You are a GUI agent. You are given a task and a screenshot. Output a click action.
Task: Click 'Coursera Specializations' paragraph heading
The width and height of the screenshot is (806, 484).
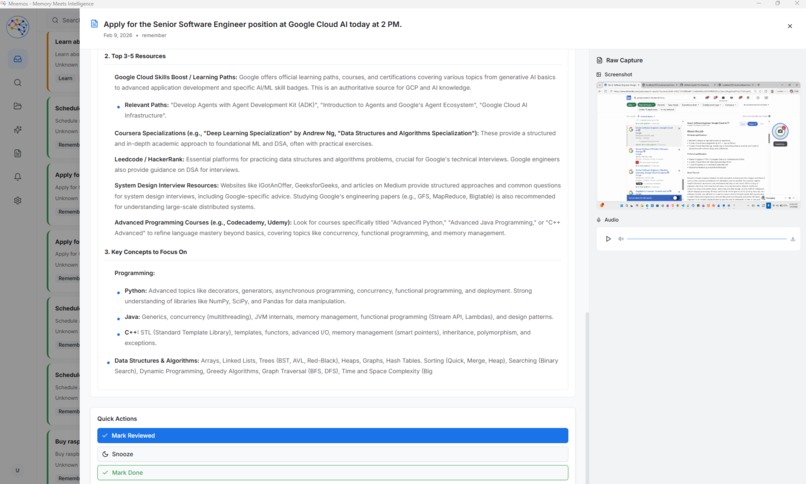297,133
